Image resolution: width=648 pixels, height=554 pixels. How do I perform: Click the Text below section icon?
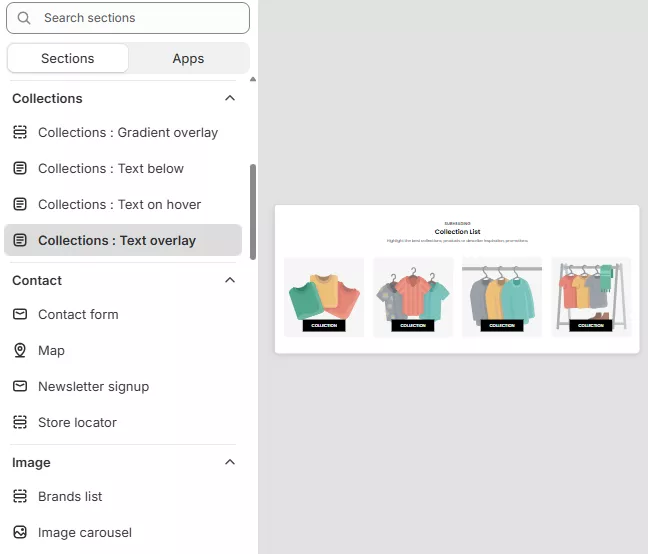(20, 168)
